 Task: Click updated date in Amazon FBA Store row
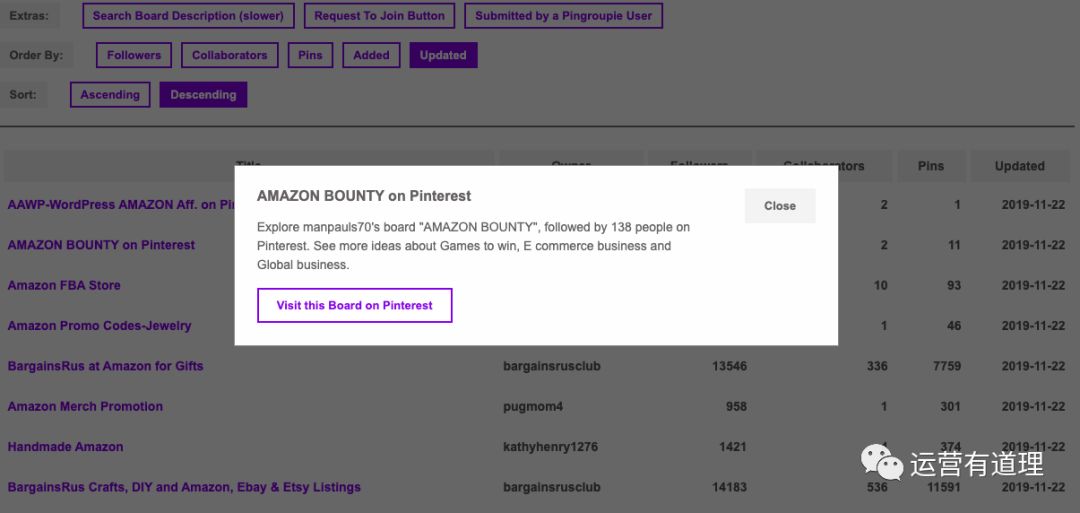click(x=1033, y=285)
